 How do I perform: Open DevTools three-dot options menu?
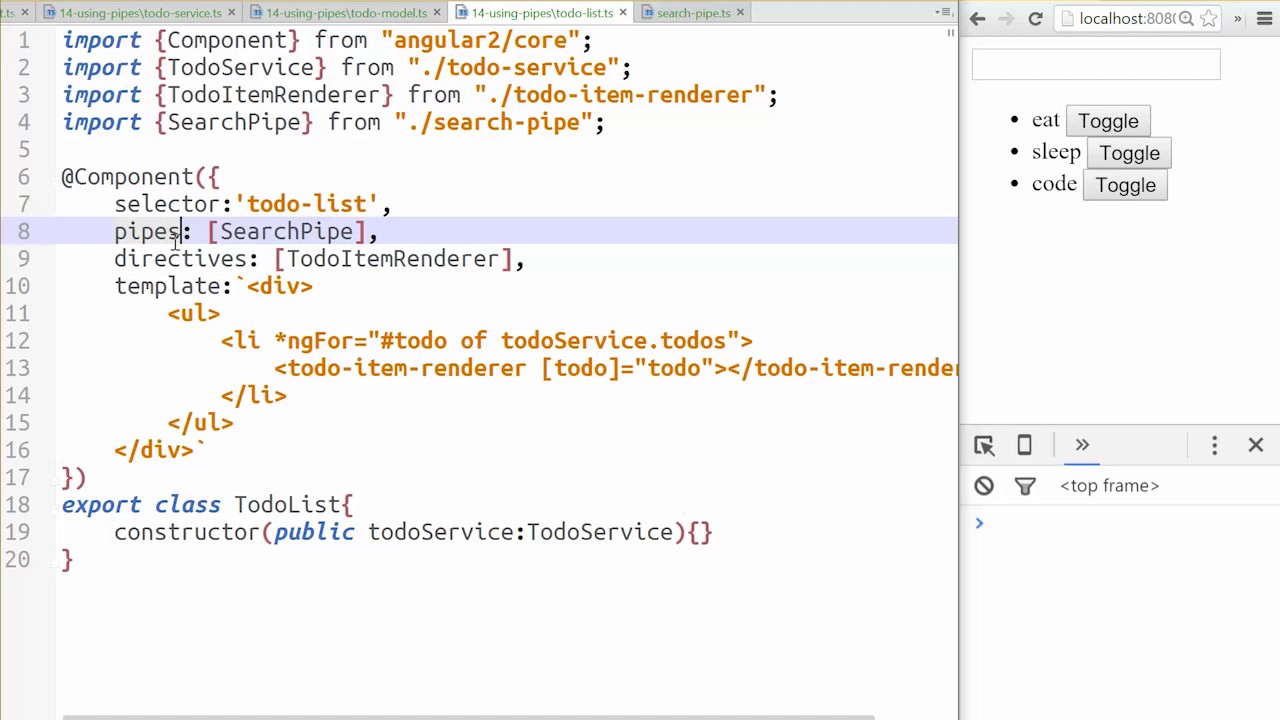tap(1215, 445)
